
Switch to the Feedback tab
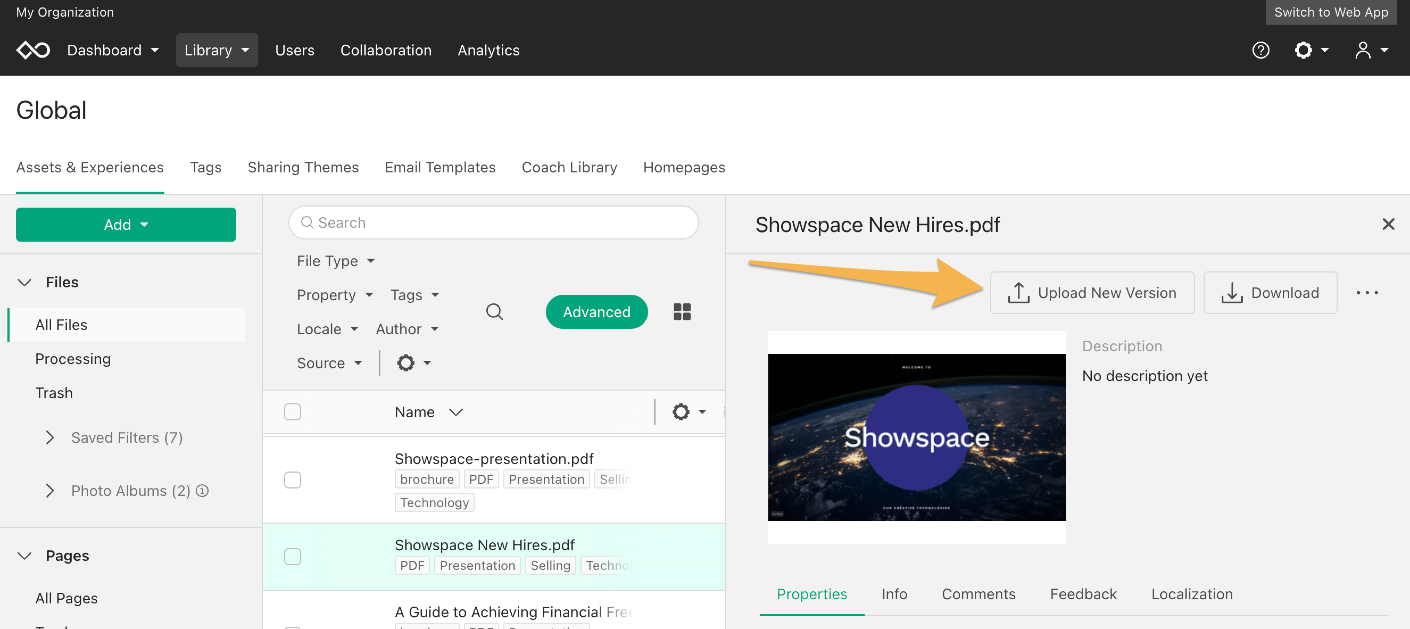[1083, 594]
